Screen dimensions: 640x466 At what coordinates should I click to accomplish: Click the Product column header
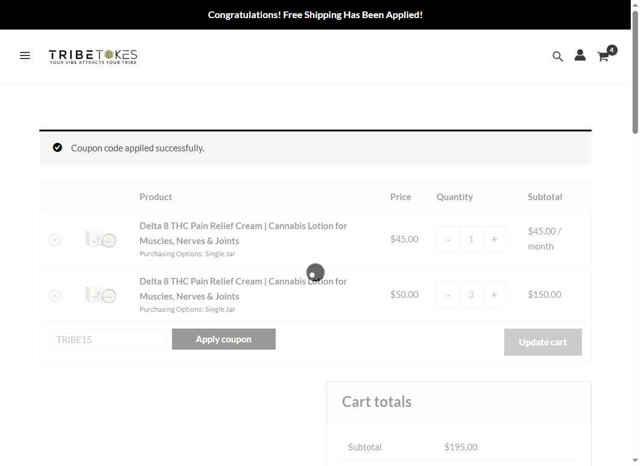[156, 197]
